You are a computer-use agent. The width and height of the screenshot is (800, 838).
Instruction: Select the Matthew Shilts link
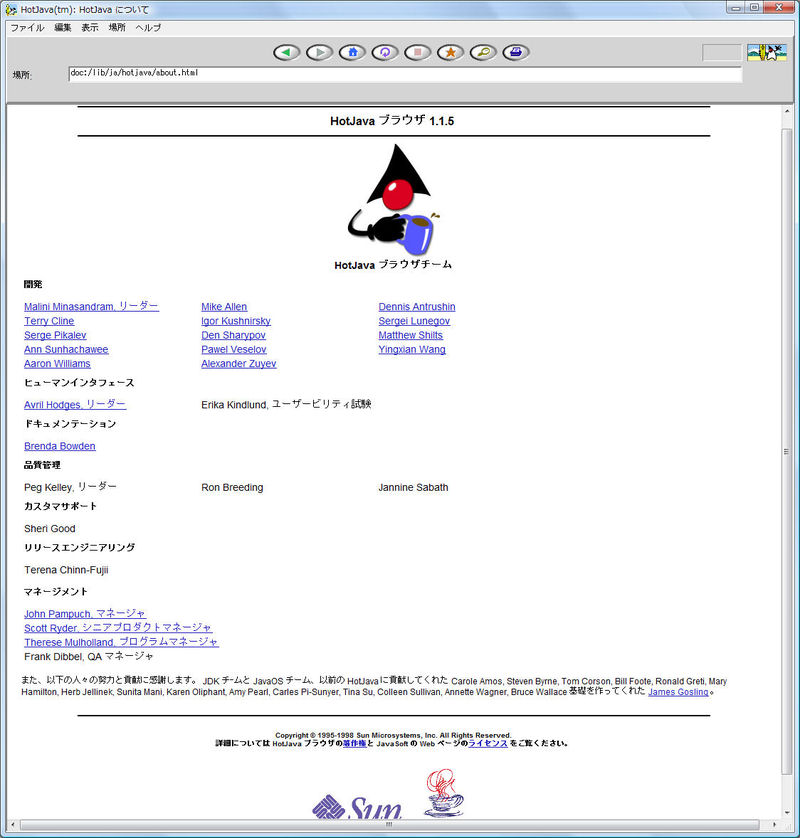pos(410,335)
